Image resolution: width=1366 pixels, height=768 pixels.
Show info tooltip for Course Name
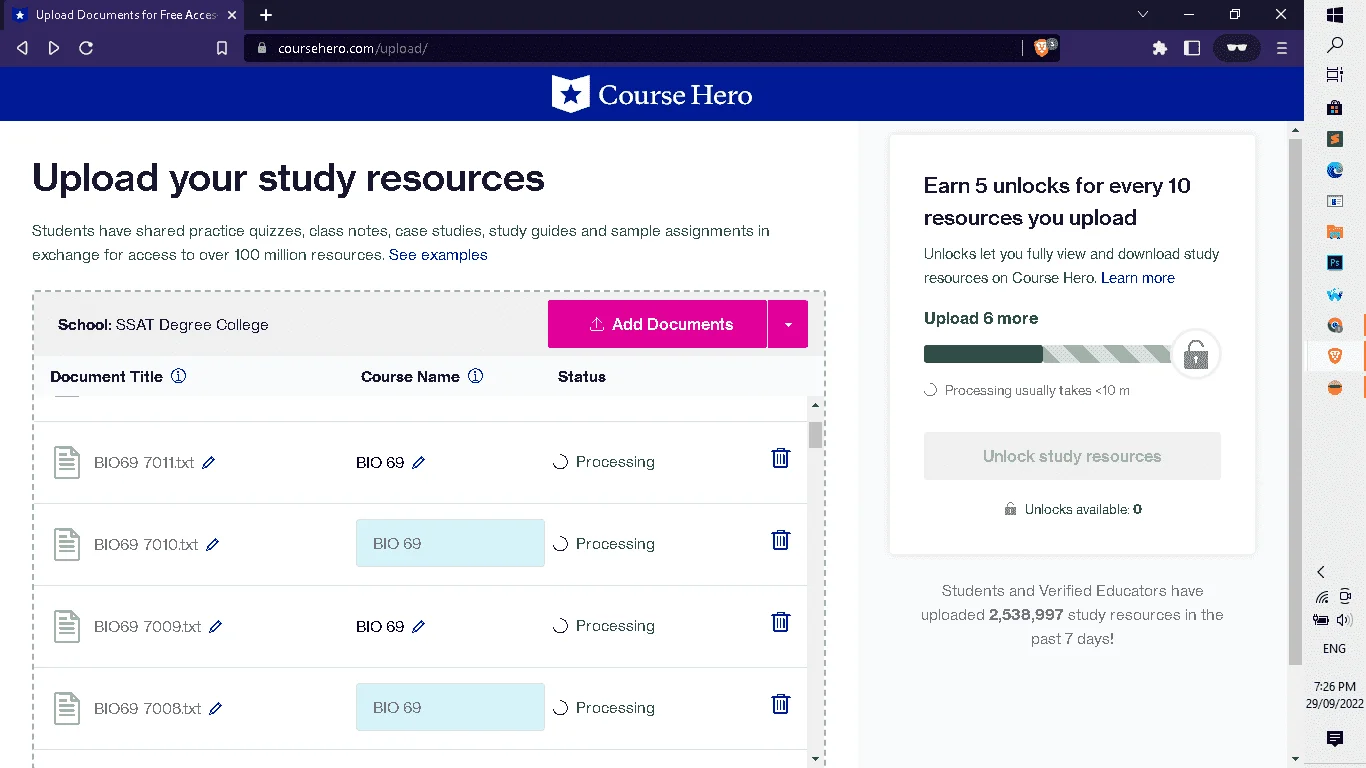(x=476, y=377)
